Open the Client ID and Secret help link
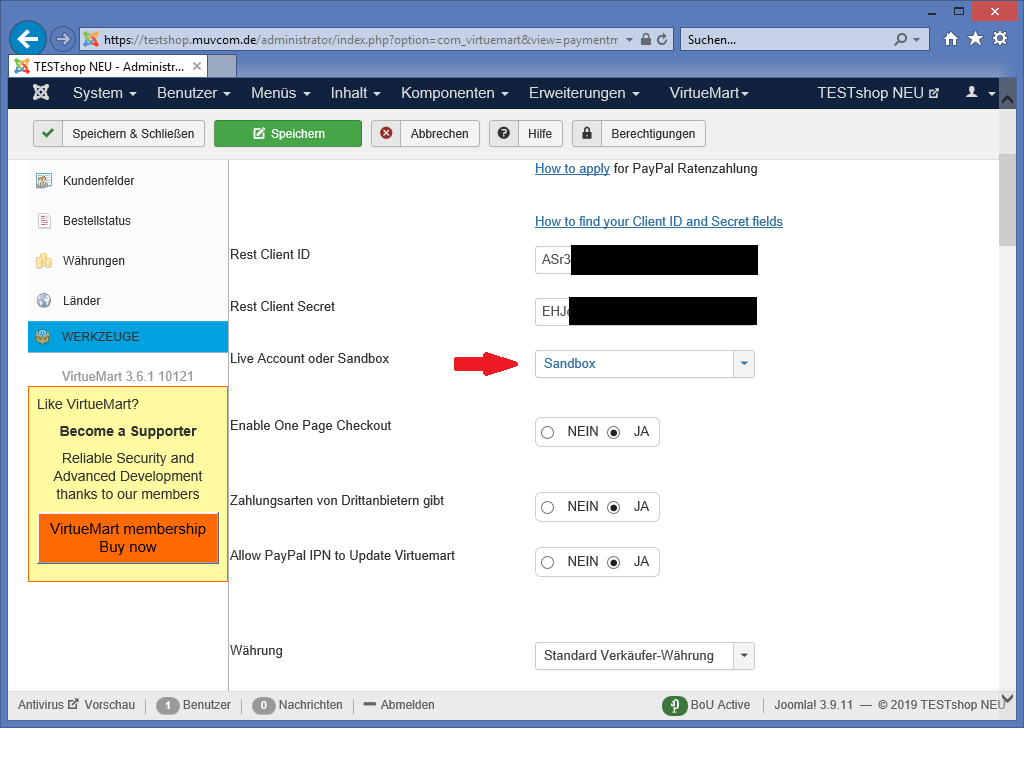 658,221
